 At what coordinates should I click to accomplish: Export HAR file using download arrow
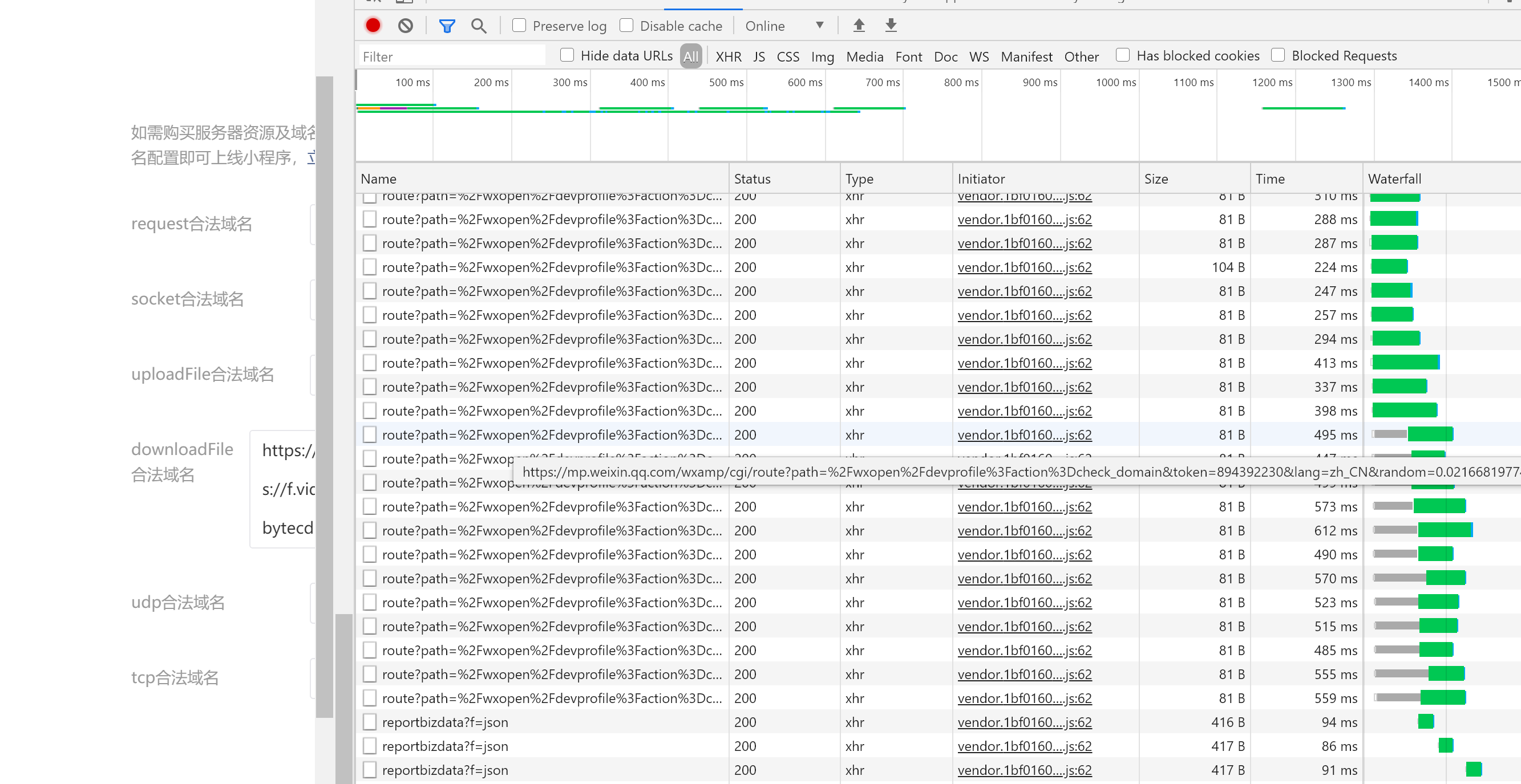coord(891,25)
